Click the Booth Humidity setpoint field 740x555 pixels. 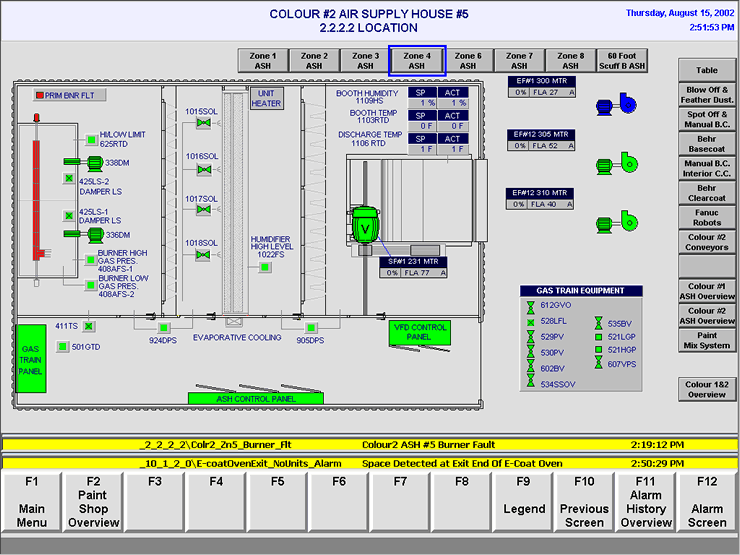(x=426, y=103)
